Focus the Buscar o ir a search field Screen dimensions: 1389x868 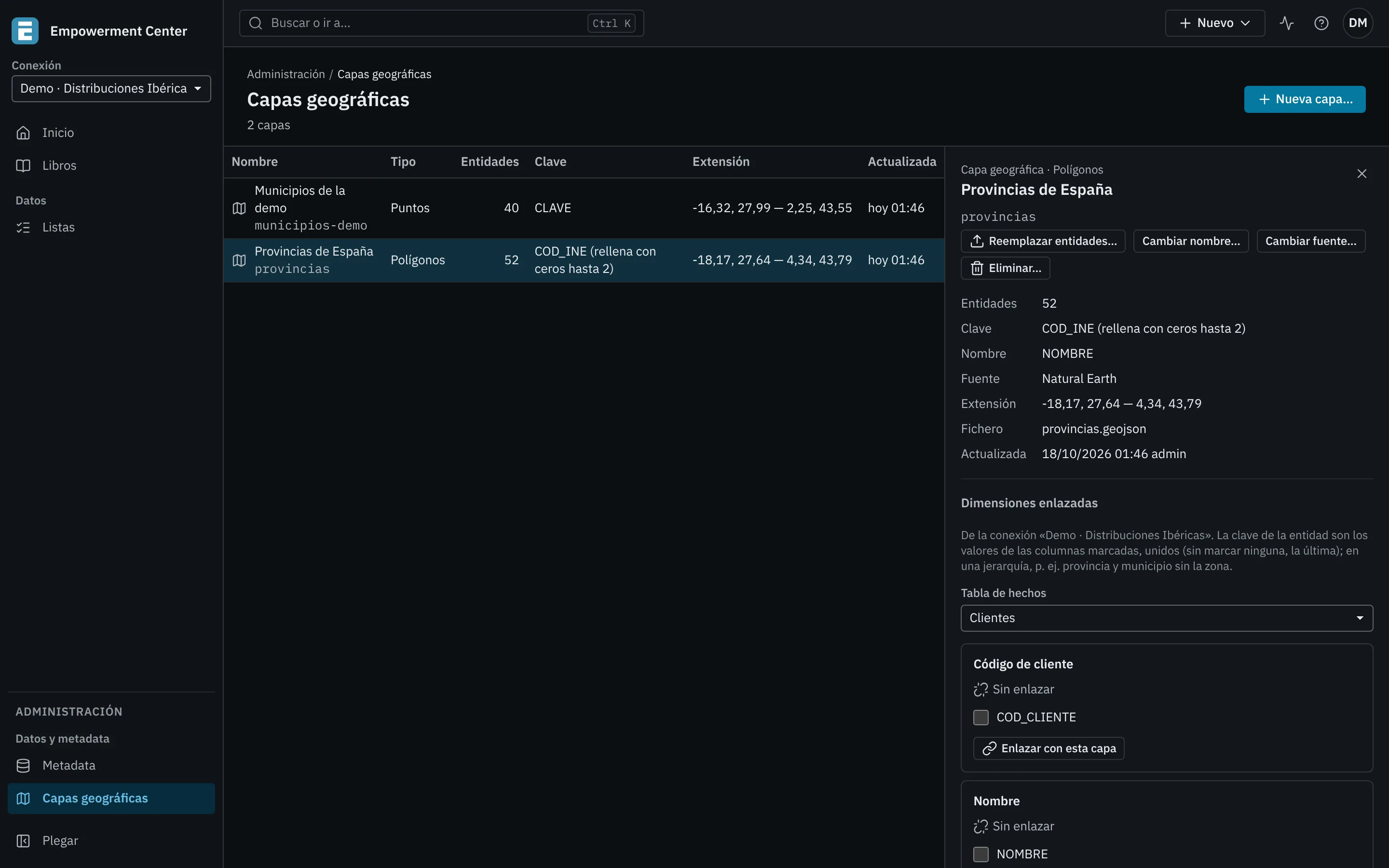[441, 23]
